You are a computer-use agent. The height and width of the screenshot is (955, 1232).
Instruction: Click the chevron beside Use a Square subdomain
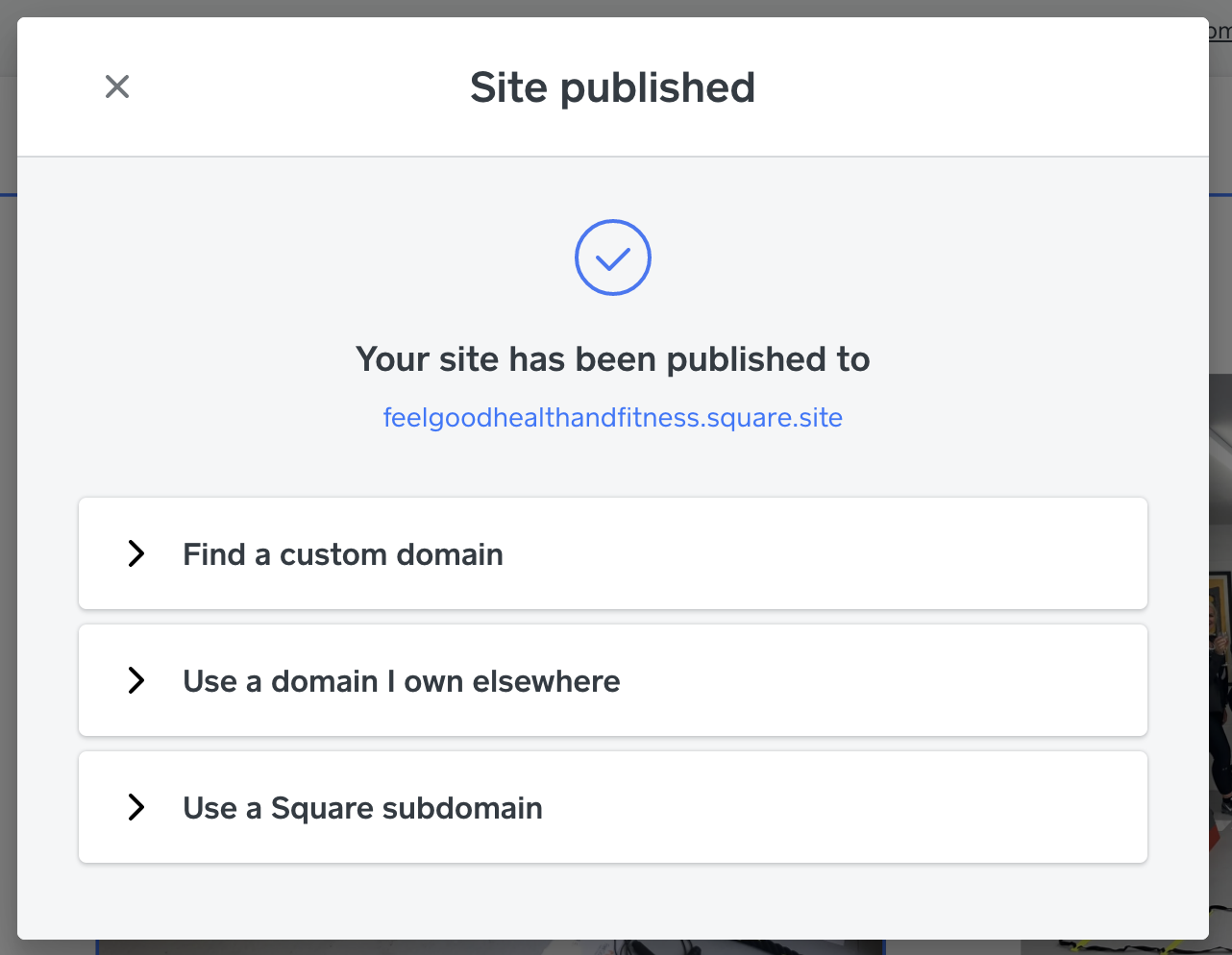(x=136, y=807)
